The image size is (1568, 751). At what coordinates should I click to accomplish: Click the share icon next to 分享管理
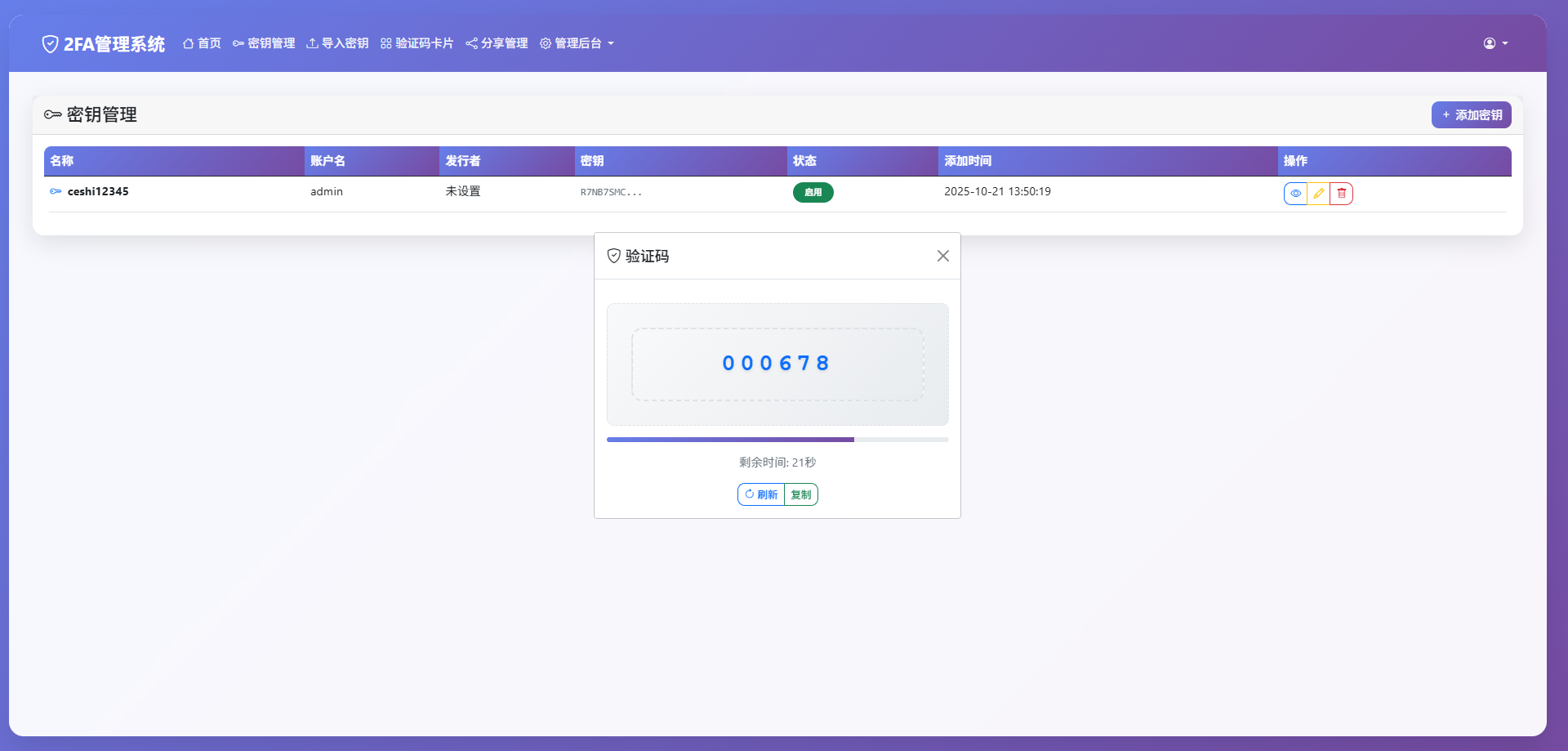coord(470,43)
